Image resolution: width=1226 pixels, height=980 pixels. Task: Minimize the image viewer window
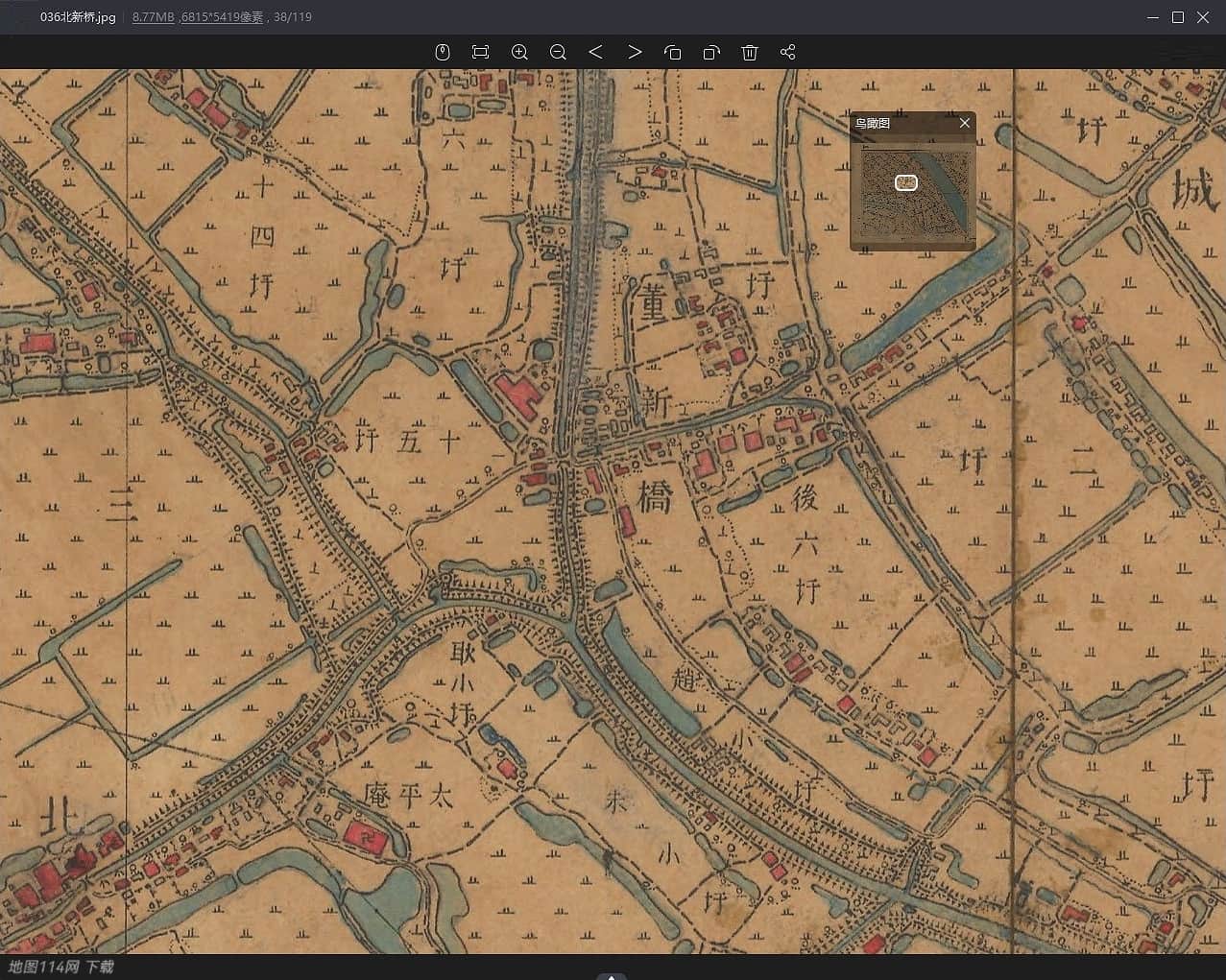click(1153, 17)
